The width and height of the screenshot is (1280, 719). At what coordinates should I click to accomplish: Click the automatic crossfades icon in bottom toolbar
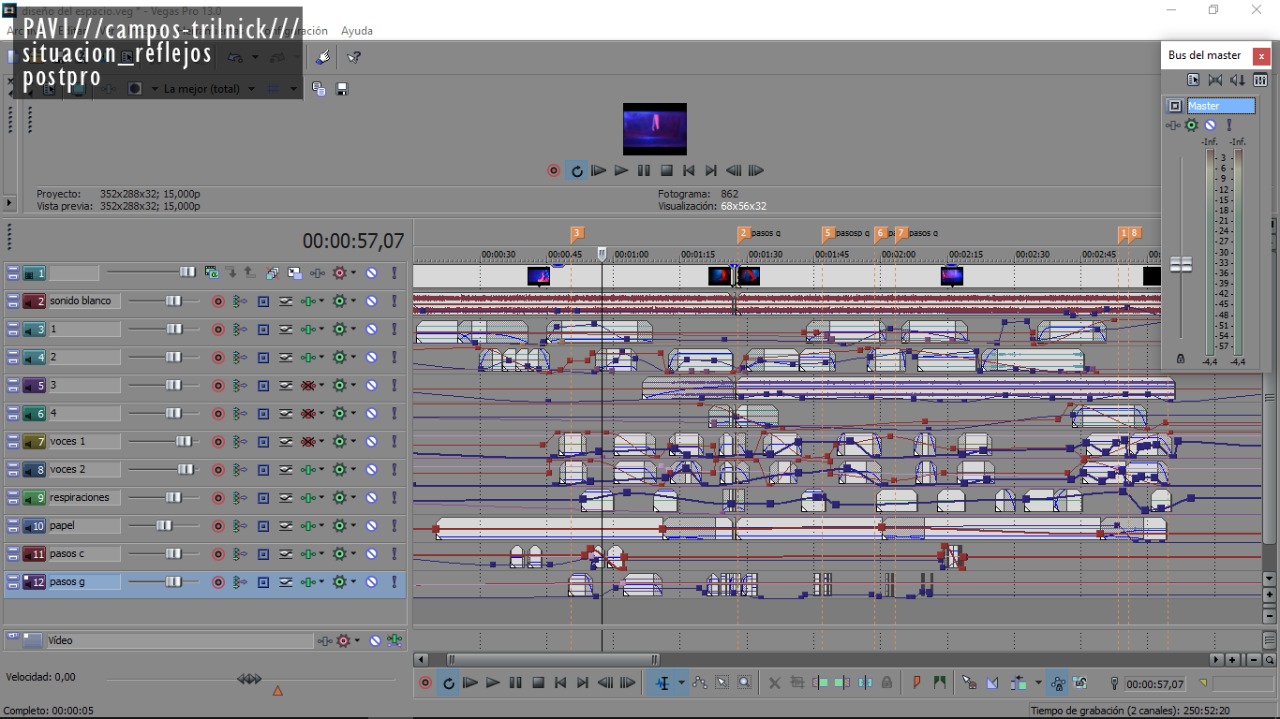992,683
